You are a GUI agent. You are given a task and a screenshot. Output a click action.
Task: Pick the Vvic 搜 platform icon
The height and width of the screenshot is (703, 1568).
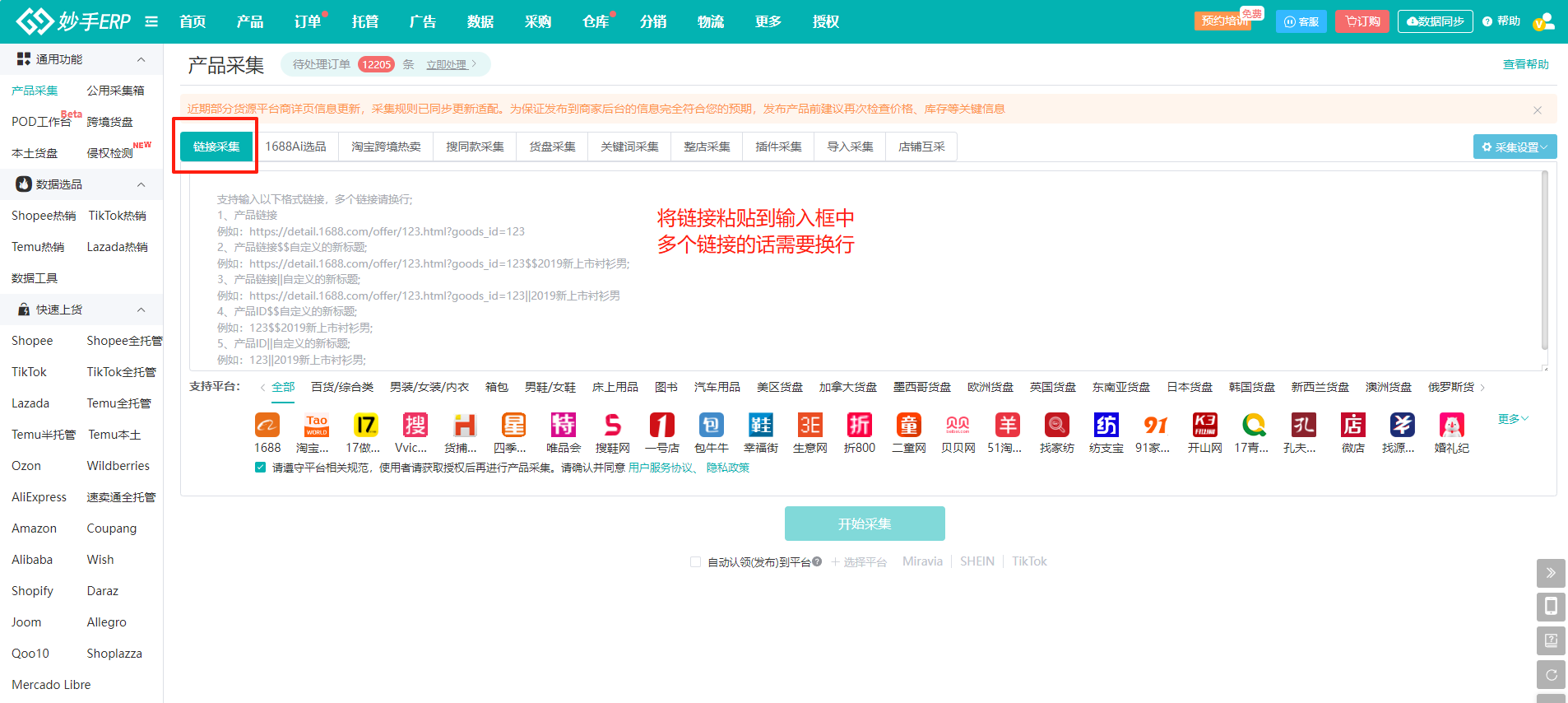click(415, 425)
